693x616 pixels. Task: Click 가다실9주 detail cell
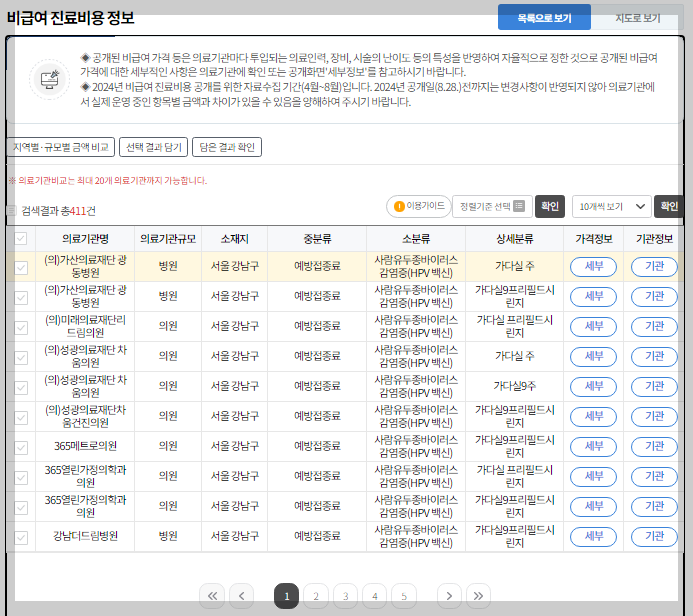pyautogui.click(x=514, y=386)
